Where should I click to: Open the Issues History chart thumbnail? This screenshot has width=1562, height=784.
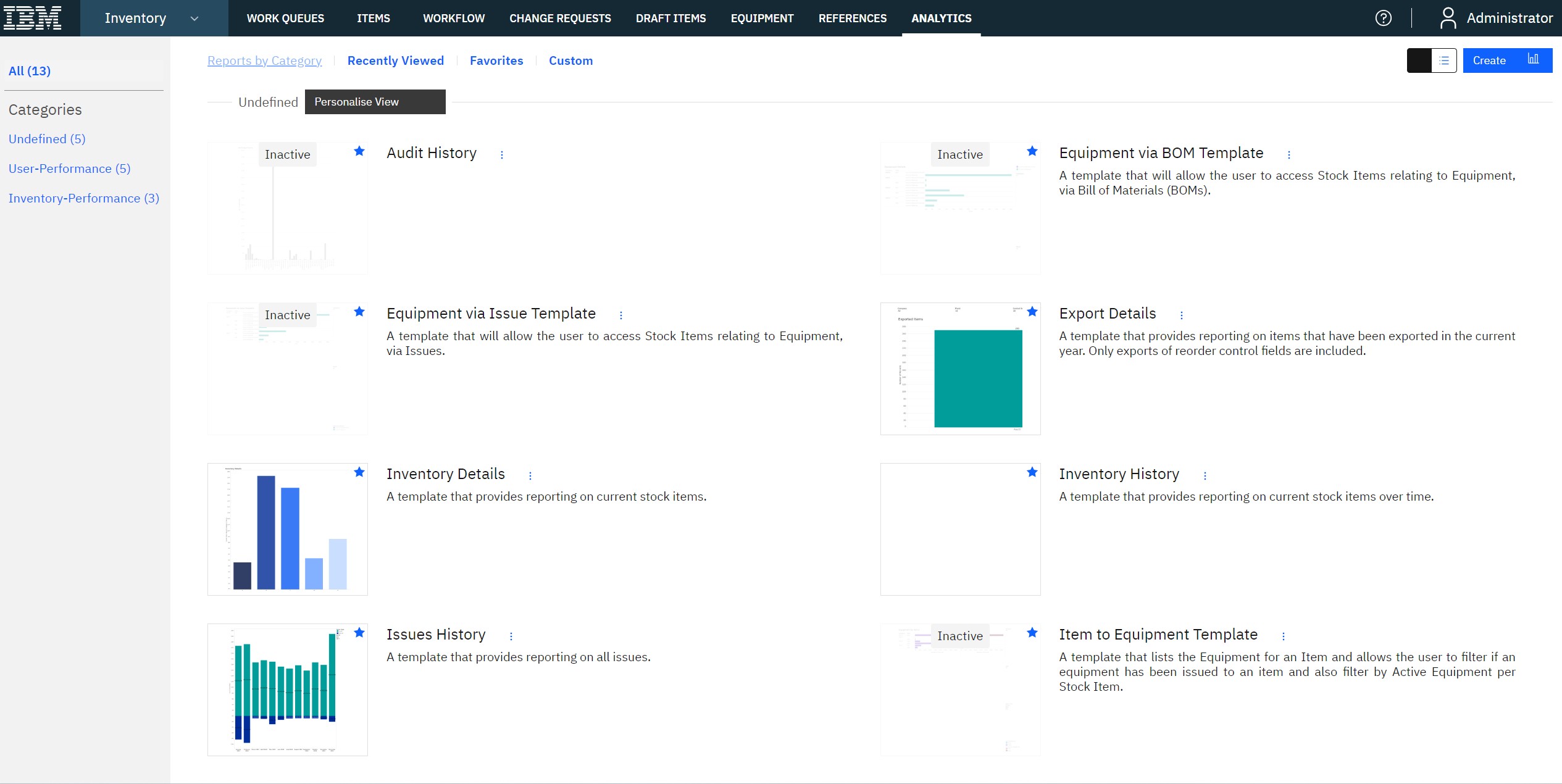point(288,690)
